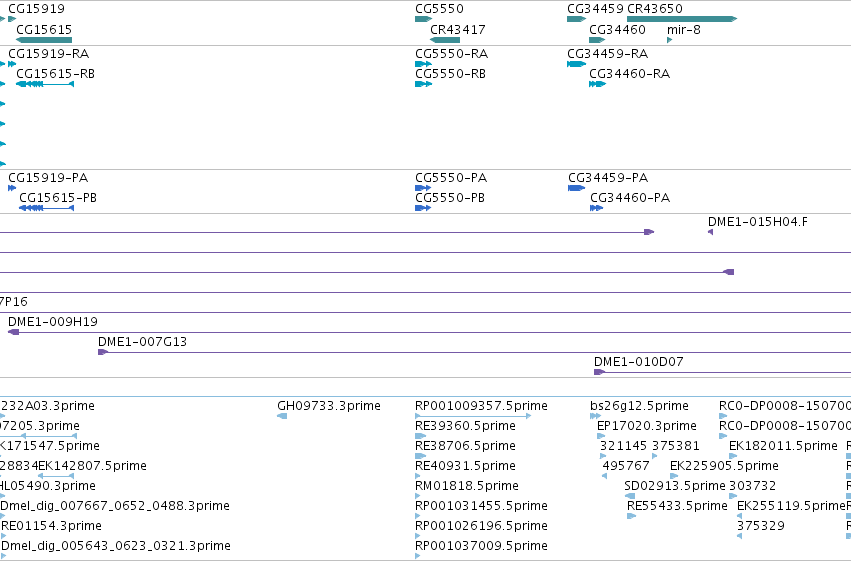851x561 pixels.
Task: Select transcript CG34459-RA
Action: [x=576, y=64]
